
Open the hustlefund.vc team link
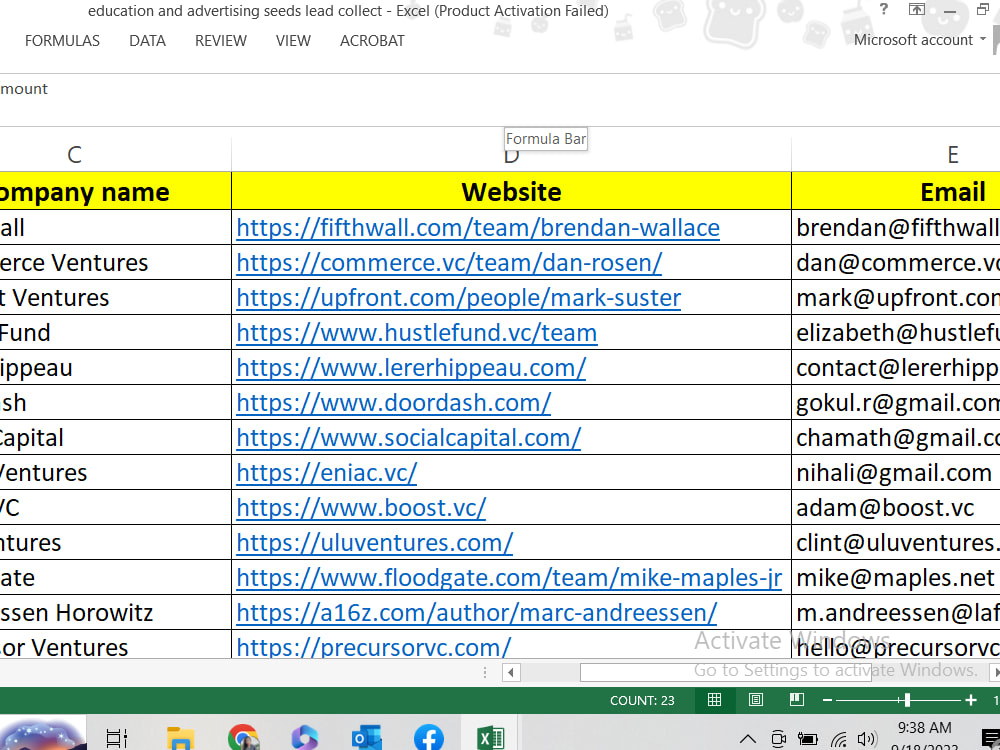[416, 333]
